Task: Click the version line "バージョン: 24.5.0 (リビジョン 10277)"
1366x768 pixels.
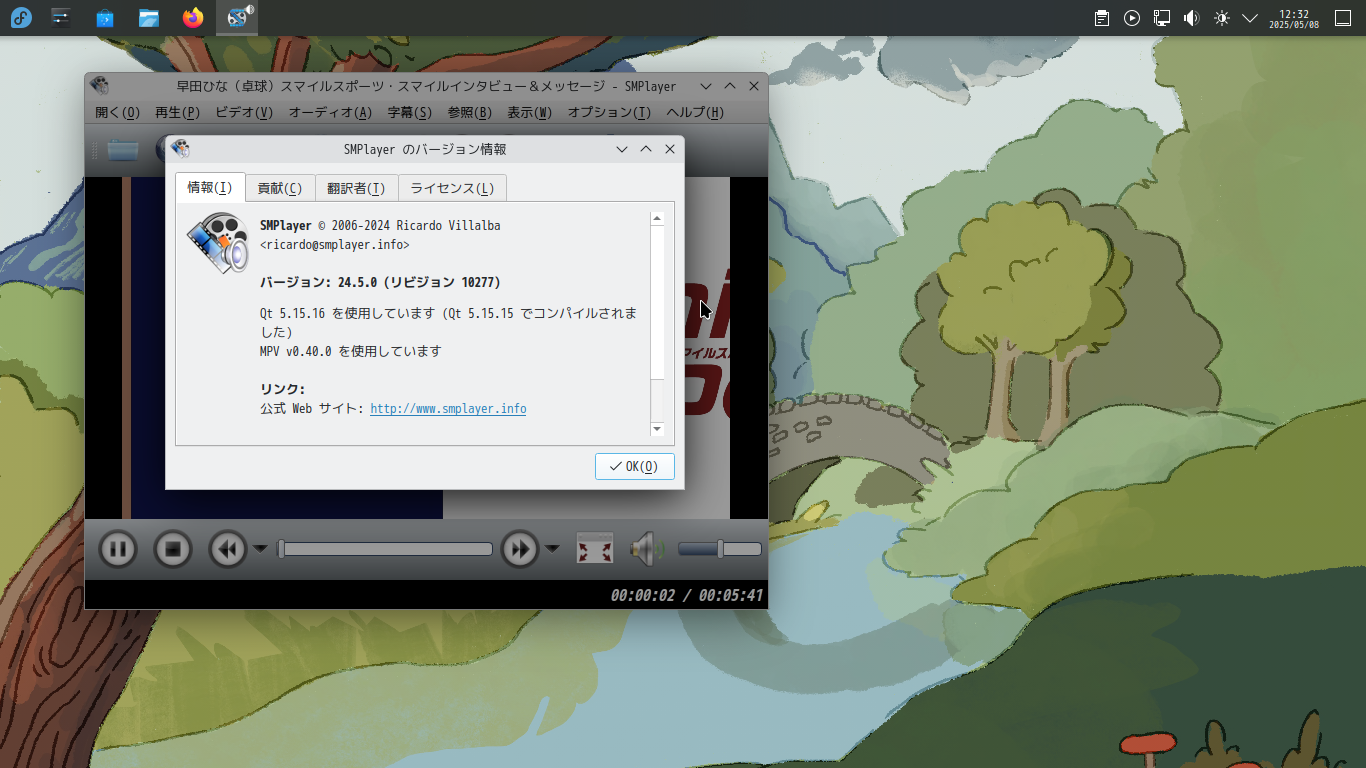Action: click(x=380, y=282)
